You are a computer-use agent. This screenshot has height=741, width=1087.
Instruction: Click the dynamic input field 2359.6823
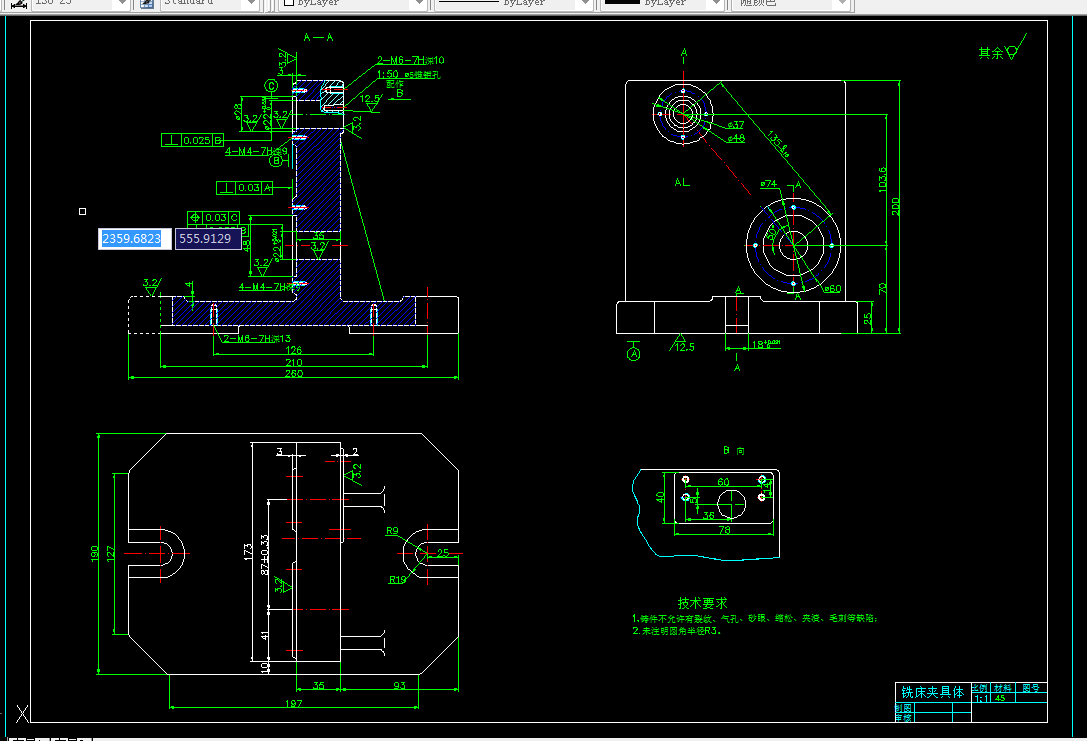(x=134, y=238)
